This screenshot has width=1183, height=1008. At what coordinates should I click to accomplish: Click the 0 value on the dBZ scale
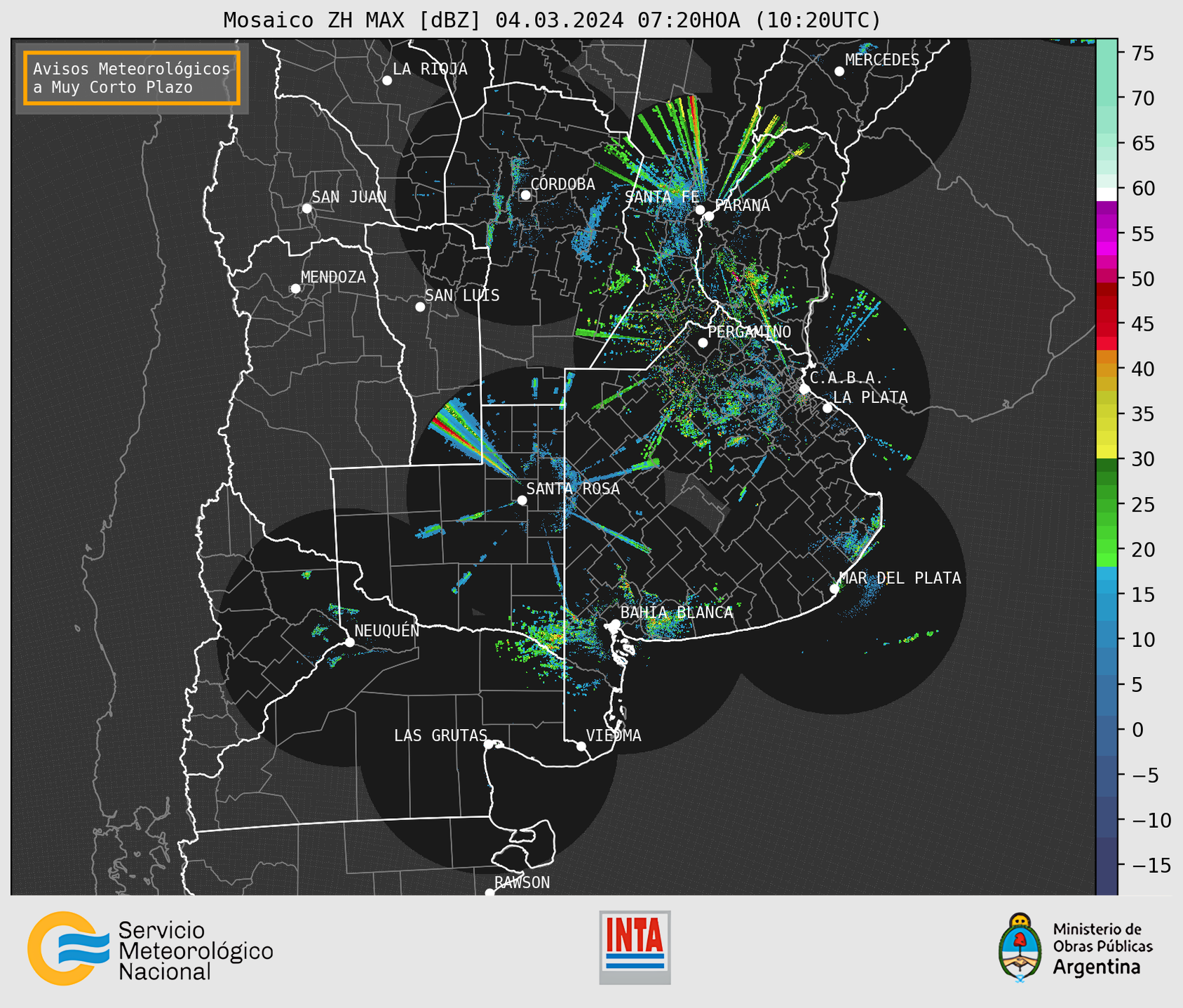point(1137,730)
